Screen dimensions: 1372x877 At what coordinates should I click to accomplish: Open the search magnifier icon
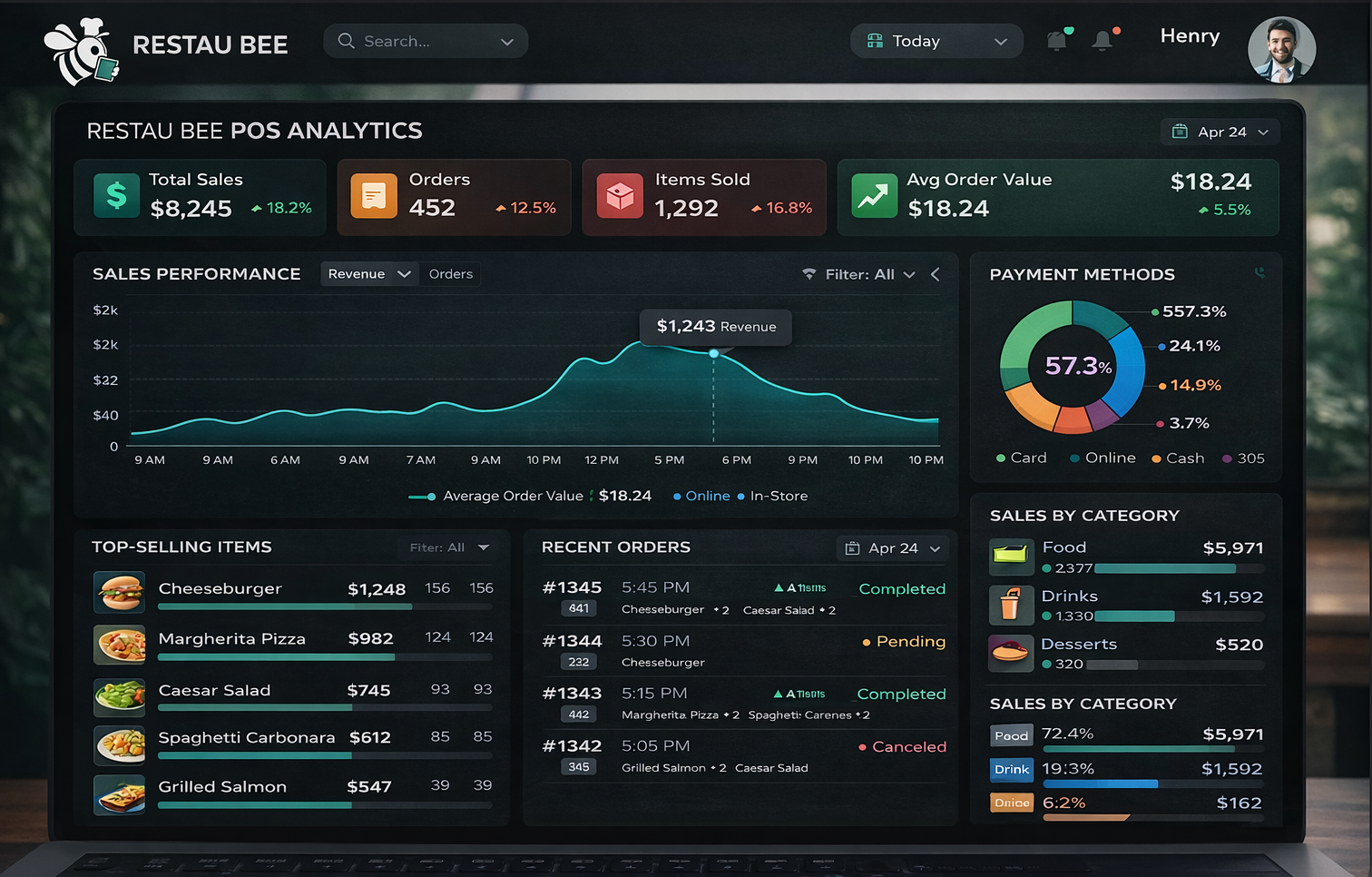click(x=345, y=40)
